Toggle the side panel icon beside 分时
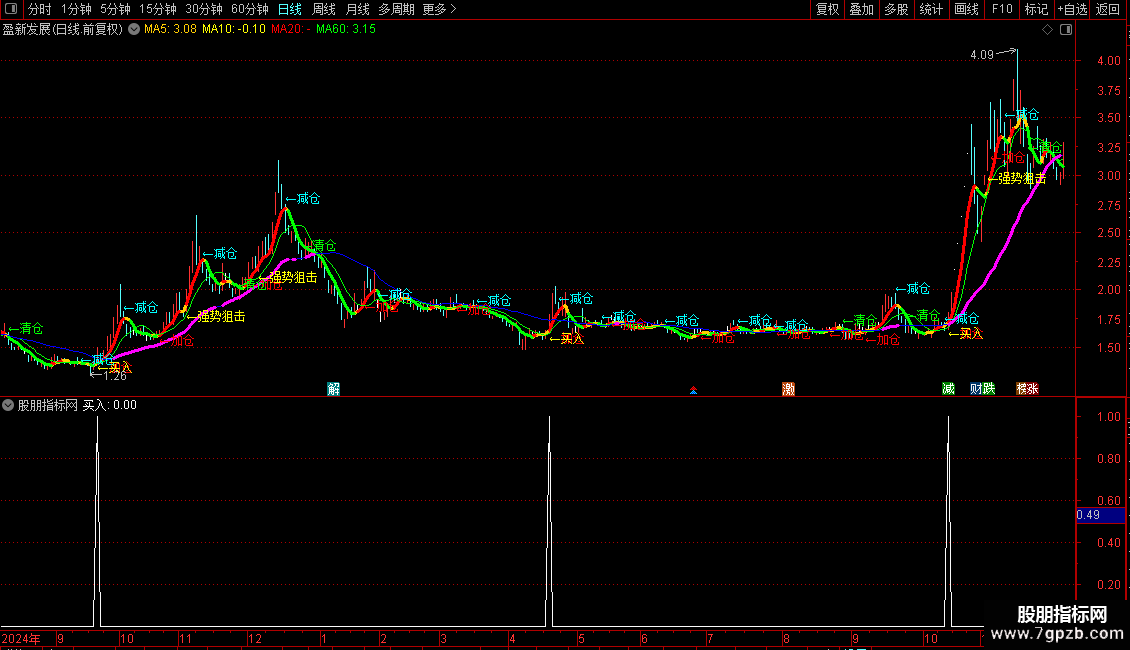This screenshot has height=650, width=1130. pyautogui.click(x=11, y=9)
